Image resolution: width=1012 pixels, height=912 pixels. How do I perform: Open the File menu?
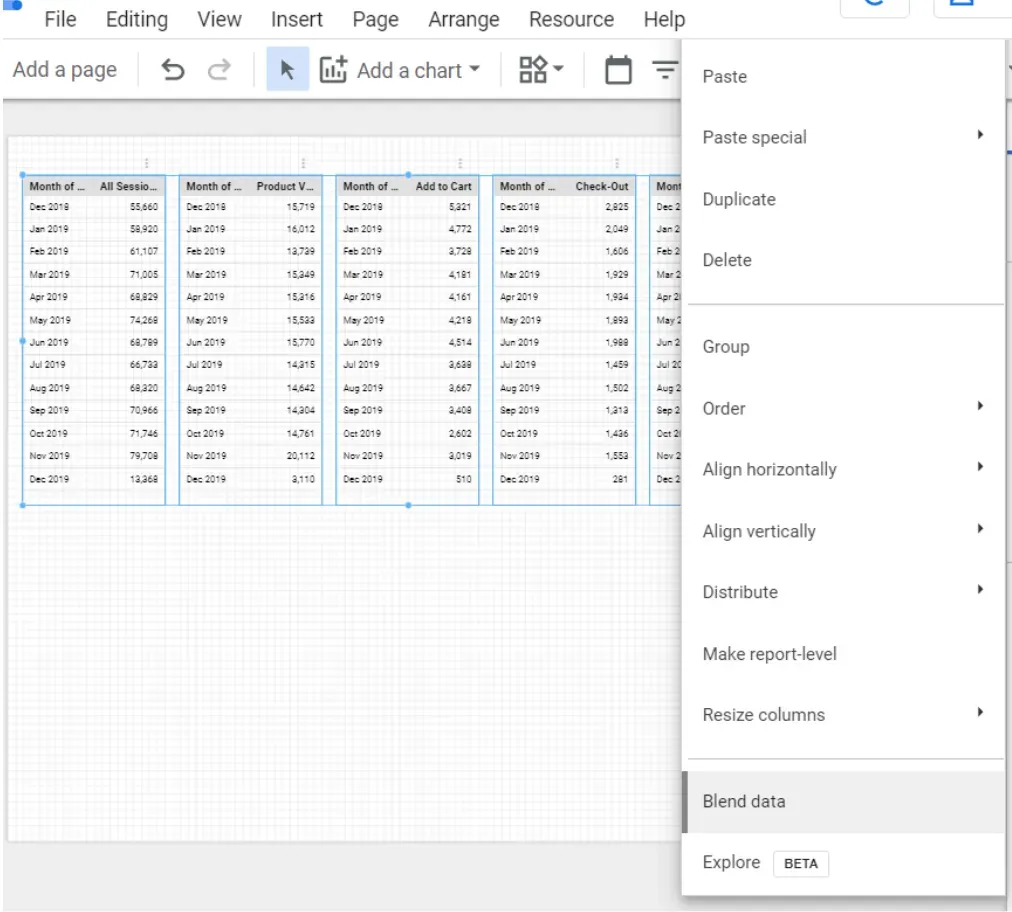[60, 19]
